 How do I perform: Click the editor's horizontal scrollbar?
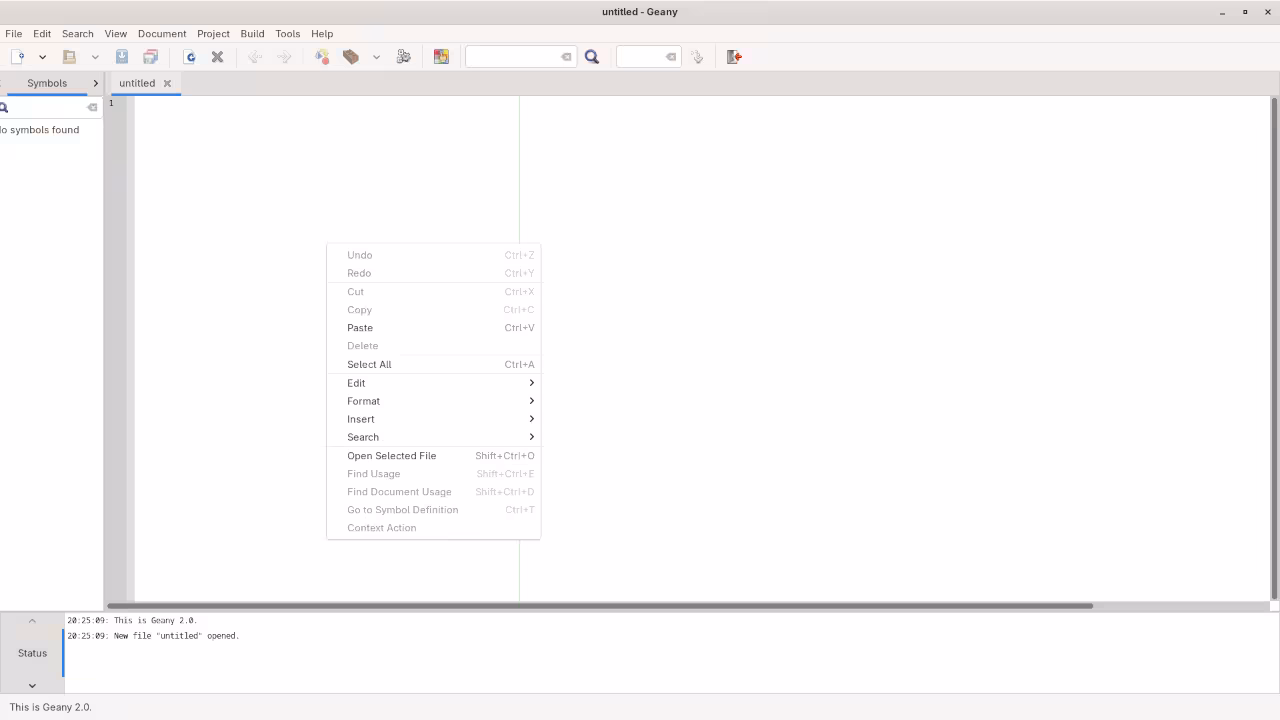click(600, 606)
